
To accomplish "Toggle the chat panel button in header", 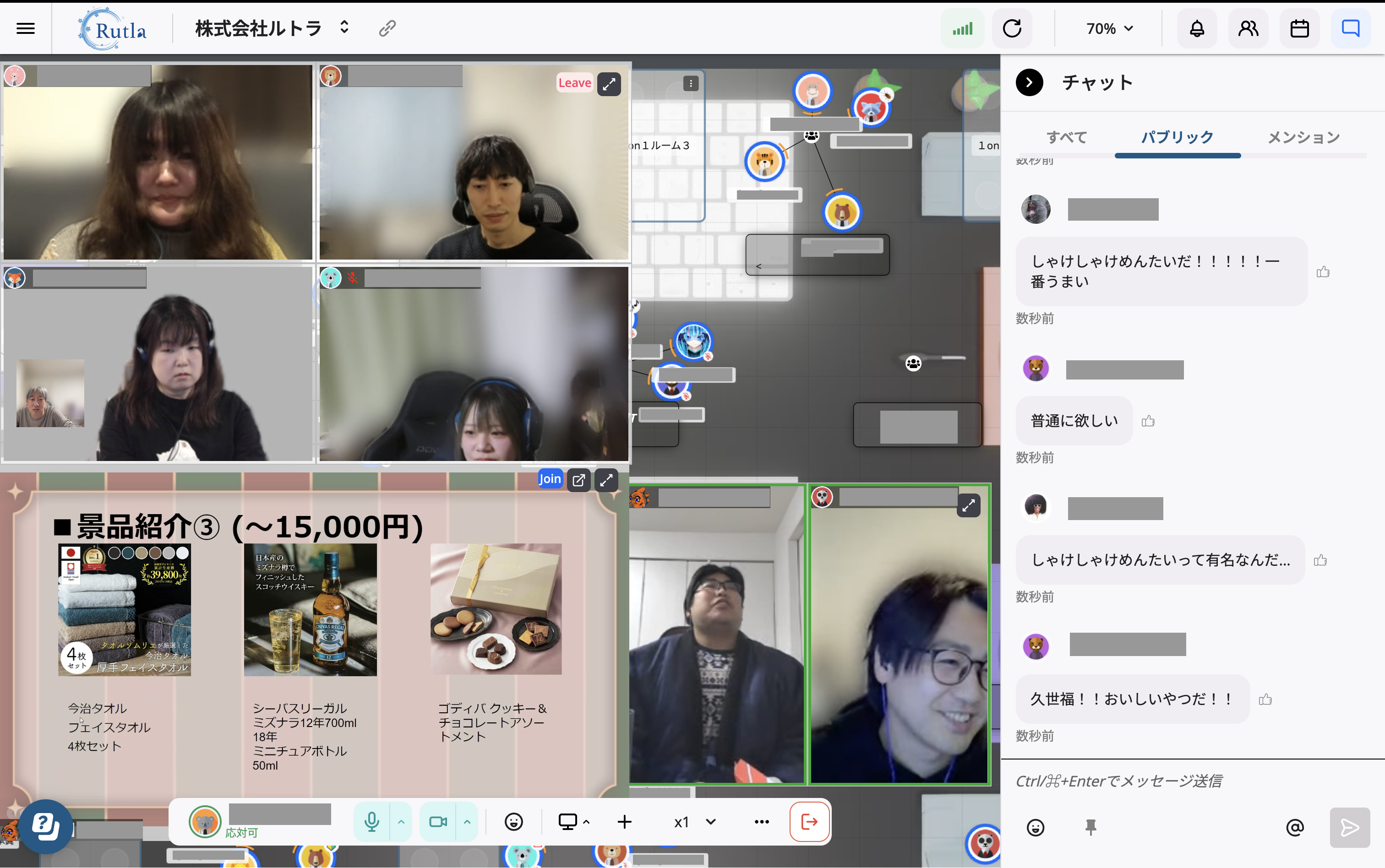I will [x=1350, y=28].
